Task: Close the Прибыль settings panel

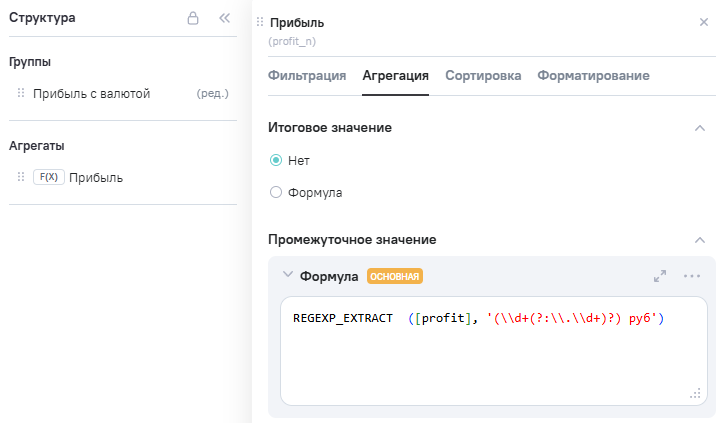Action: pos(704,21)
